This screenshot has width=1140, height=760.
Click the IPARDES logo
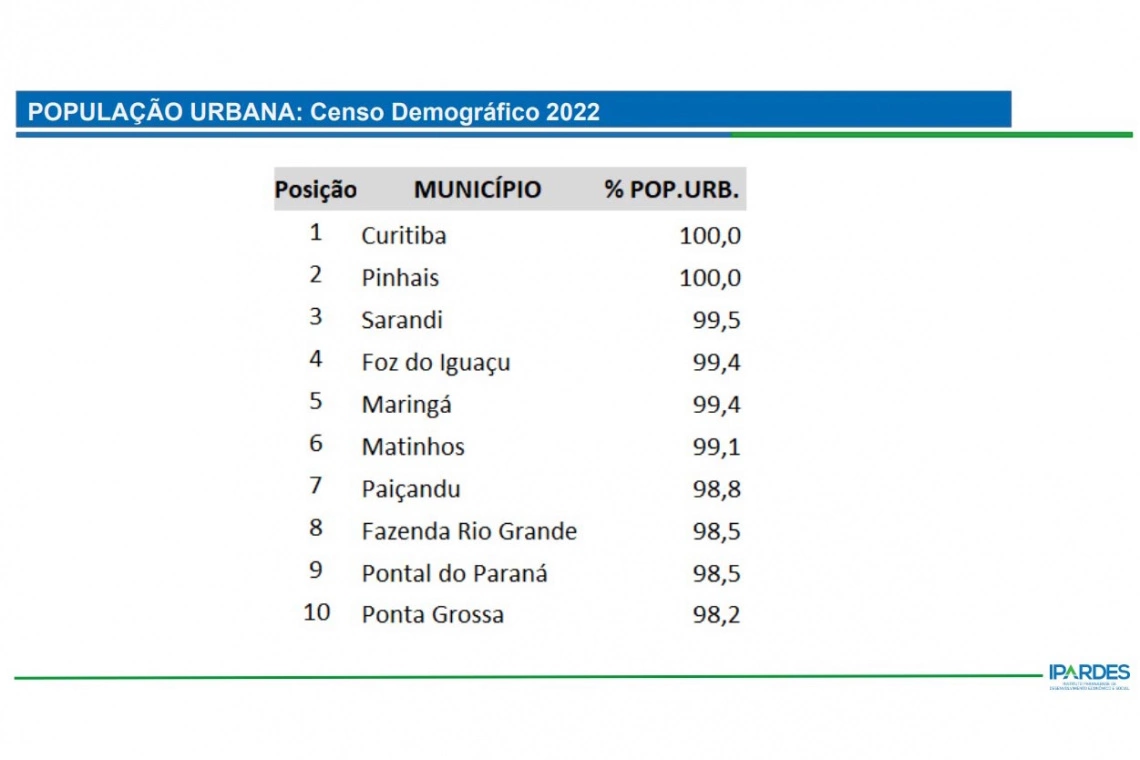(x=1089, y=675)
